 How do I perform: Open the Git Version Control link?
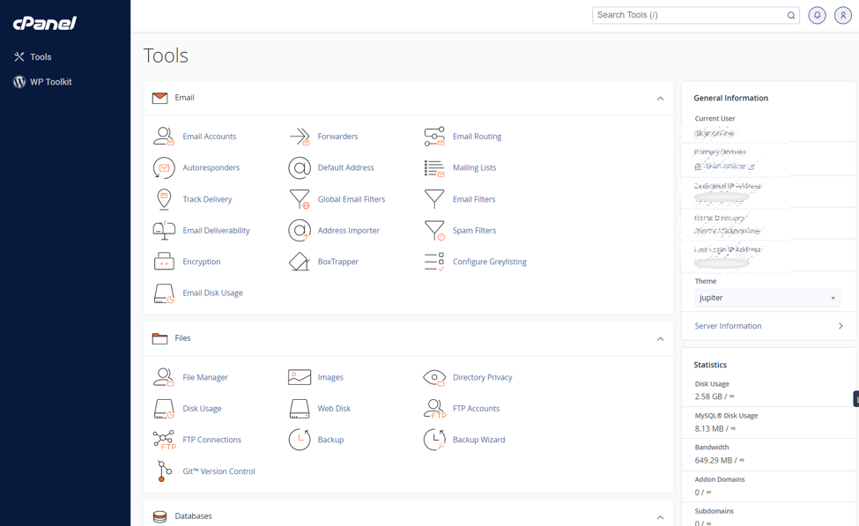219,471
